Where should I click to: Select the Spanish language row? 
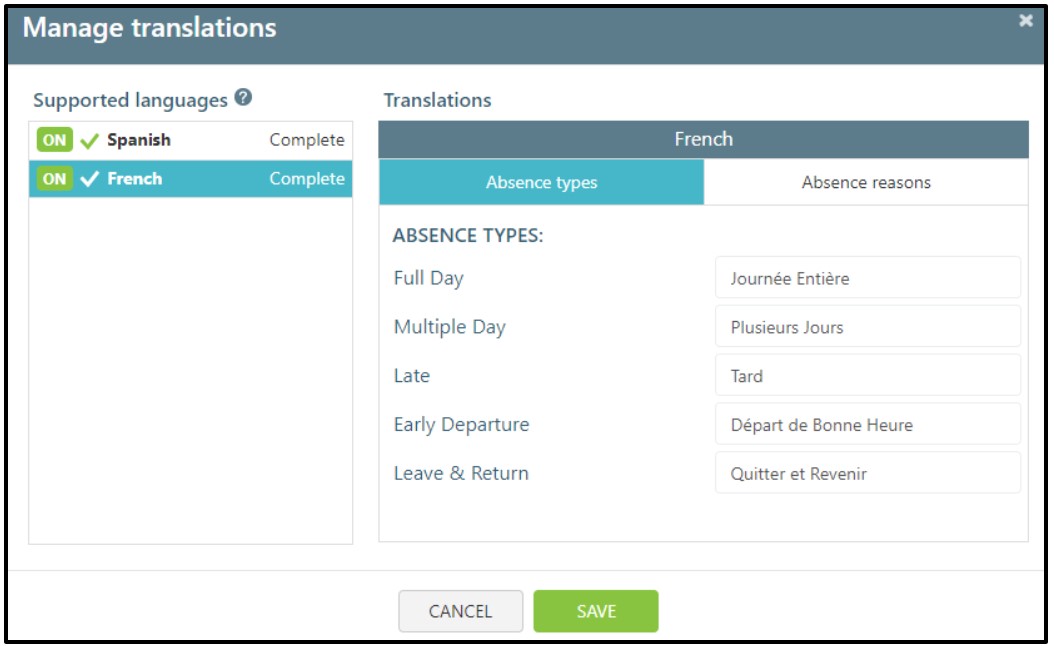(x=190, y=140)
